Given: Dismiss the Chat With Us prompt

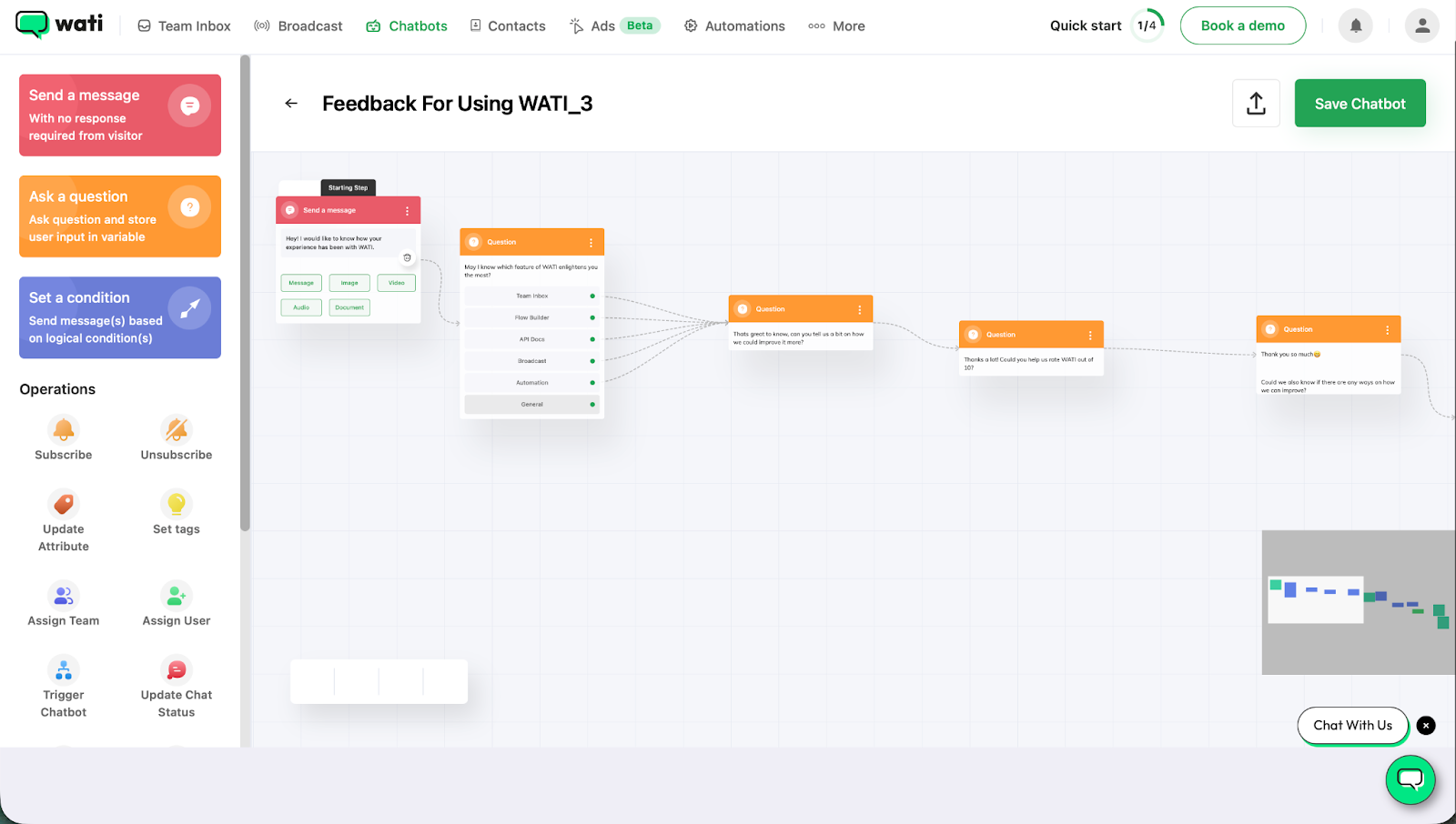Looking at the screenshot, I should pyautogui.click(x=1426, y=726).
